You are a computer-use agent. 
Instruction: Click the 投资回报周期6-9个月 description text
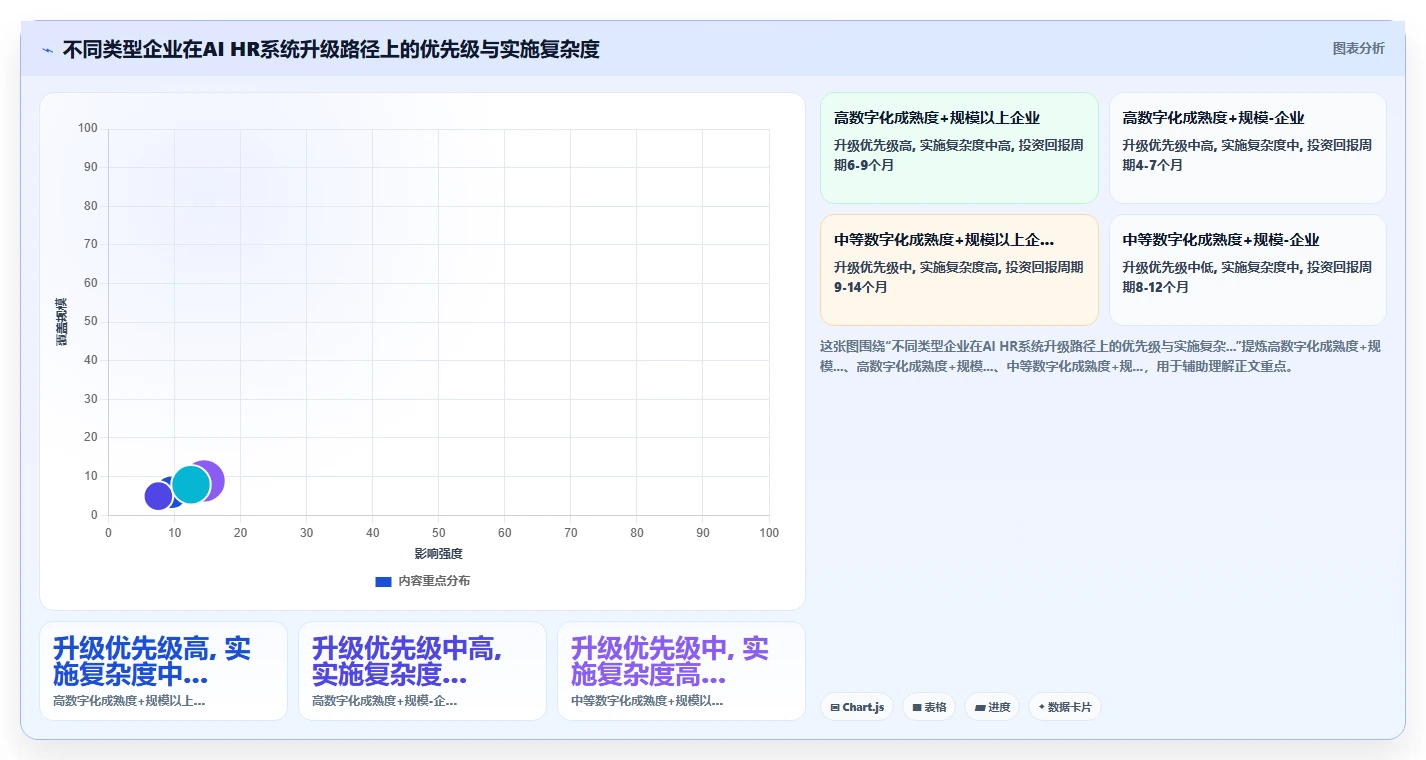coord(959,155)
